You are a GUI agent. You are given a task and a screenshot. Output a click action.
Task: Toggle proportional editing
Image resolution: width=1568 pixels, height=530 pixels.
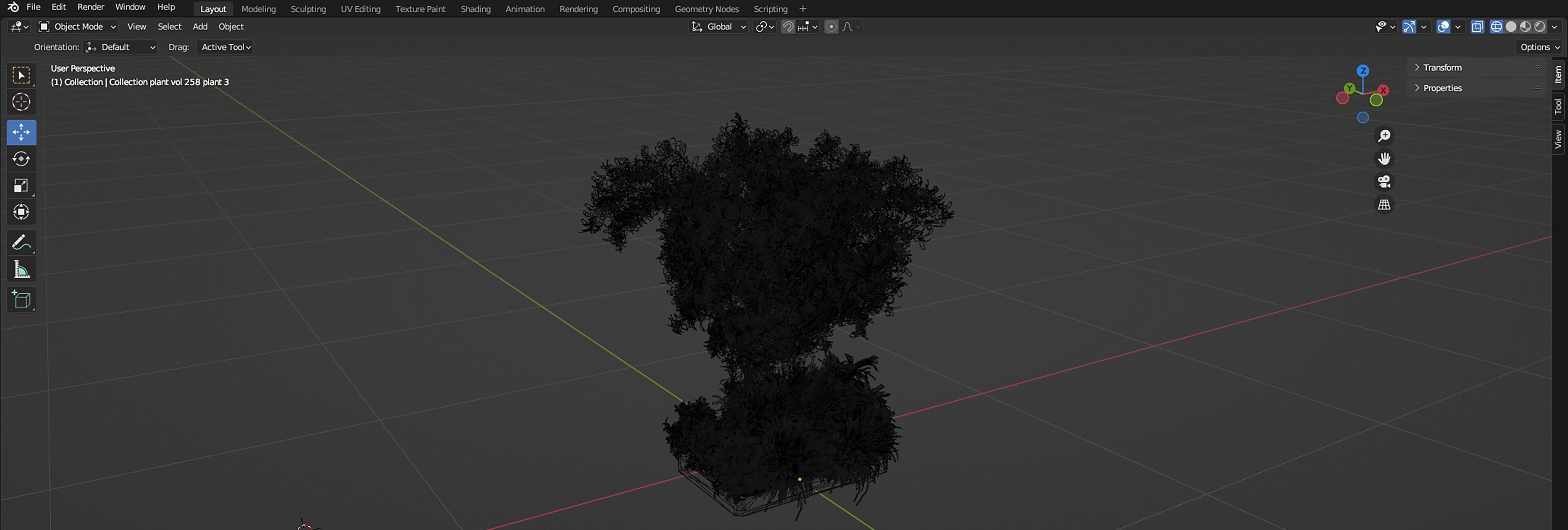tap(831, 27)
